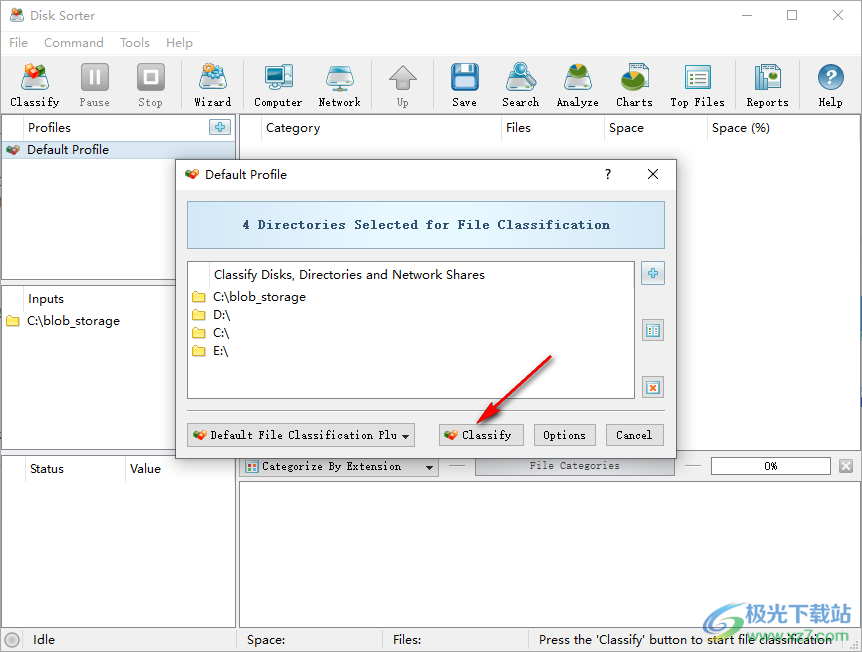Click the 'Space:' status bar entry

tap(266, 640)
